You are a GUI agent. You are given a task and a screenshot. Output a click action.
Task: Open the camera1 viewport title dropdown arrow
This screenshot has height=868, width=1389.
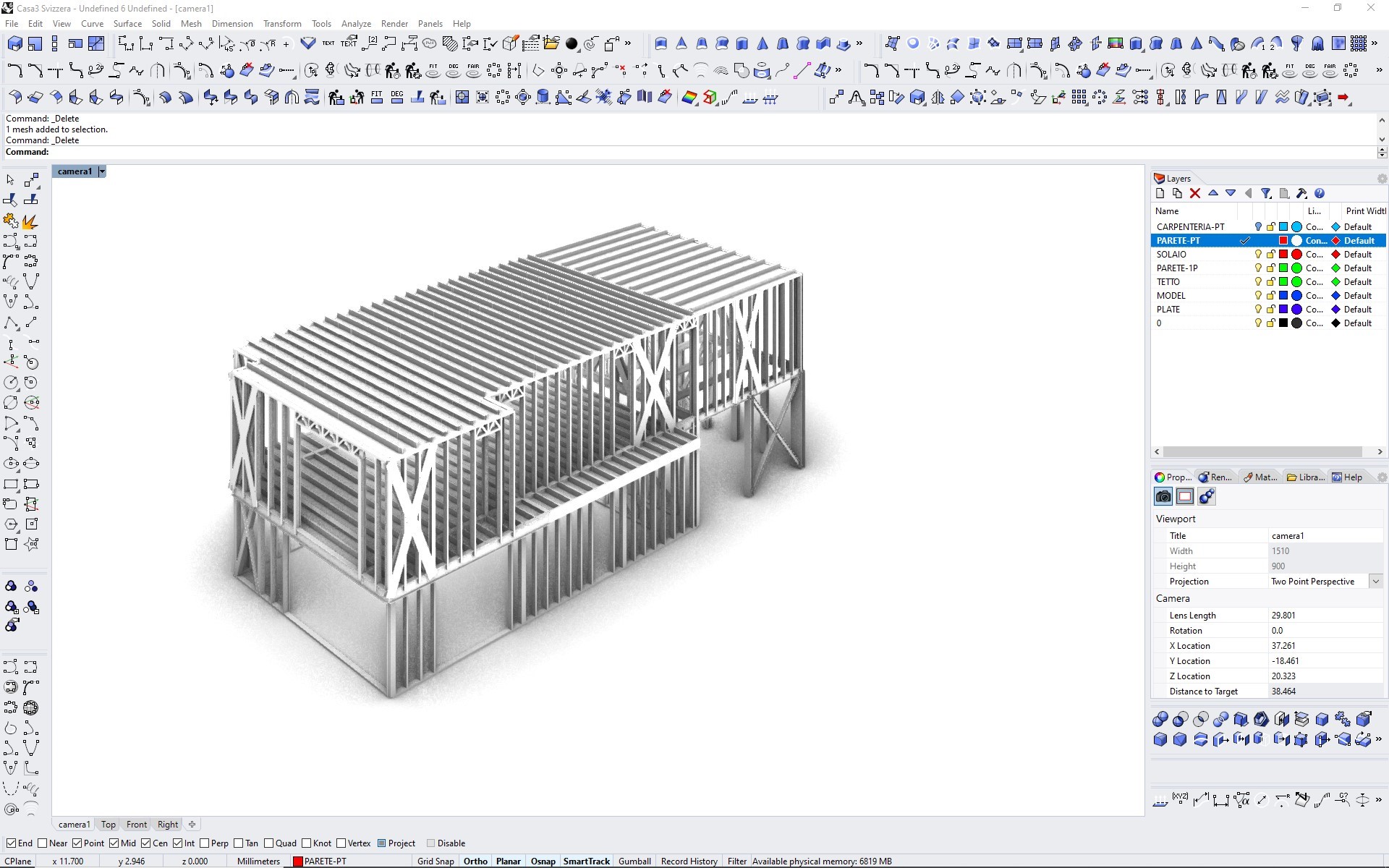pyautogui.click(x=102, y=171)
